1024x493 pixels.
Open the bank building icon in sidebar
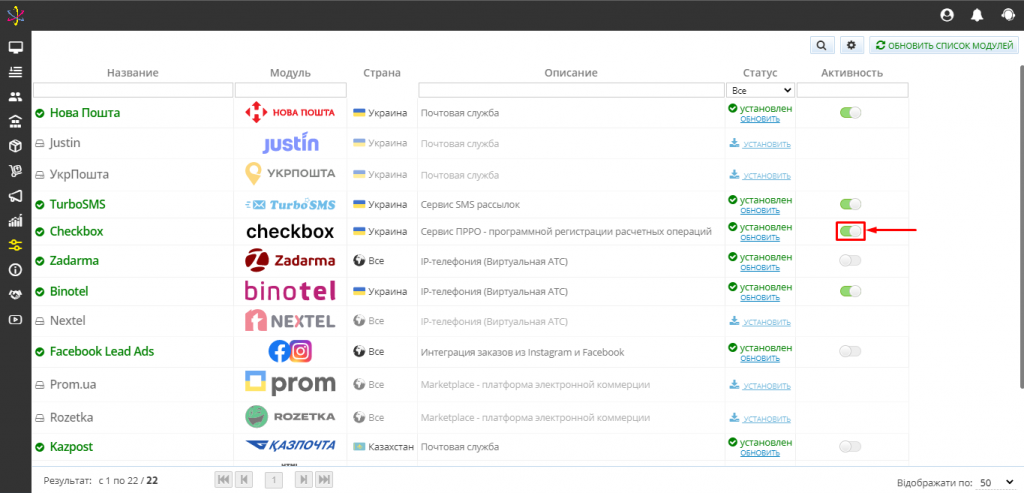click(15, 121)
